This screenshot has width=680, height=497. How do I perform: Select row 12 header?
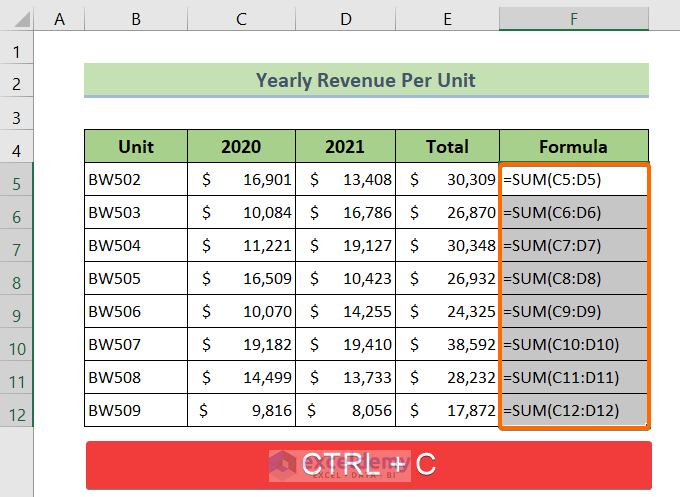(17, 411)
